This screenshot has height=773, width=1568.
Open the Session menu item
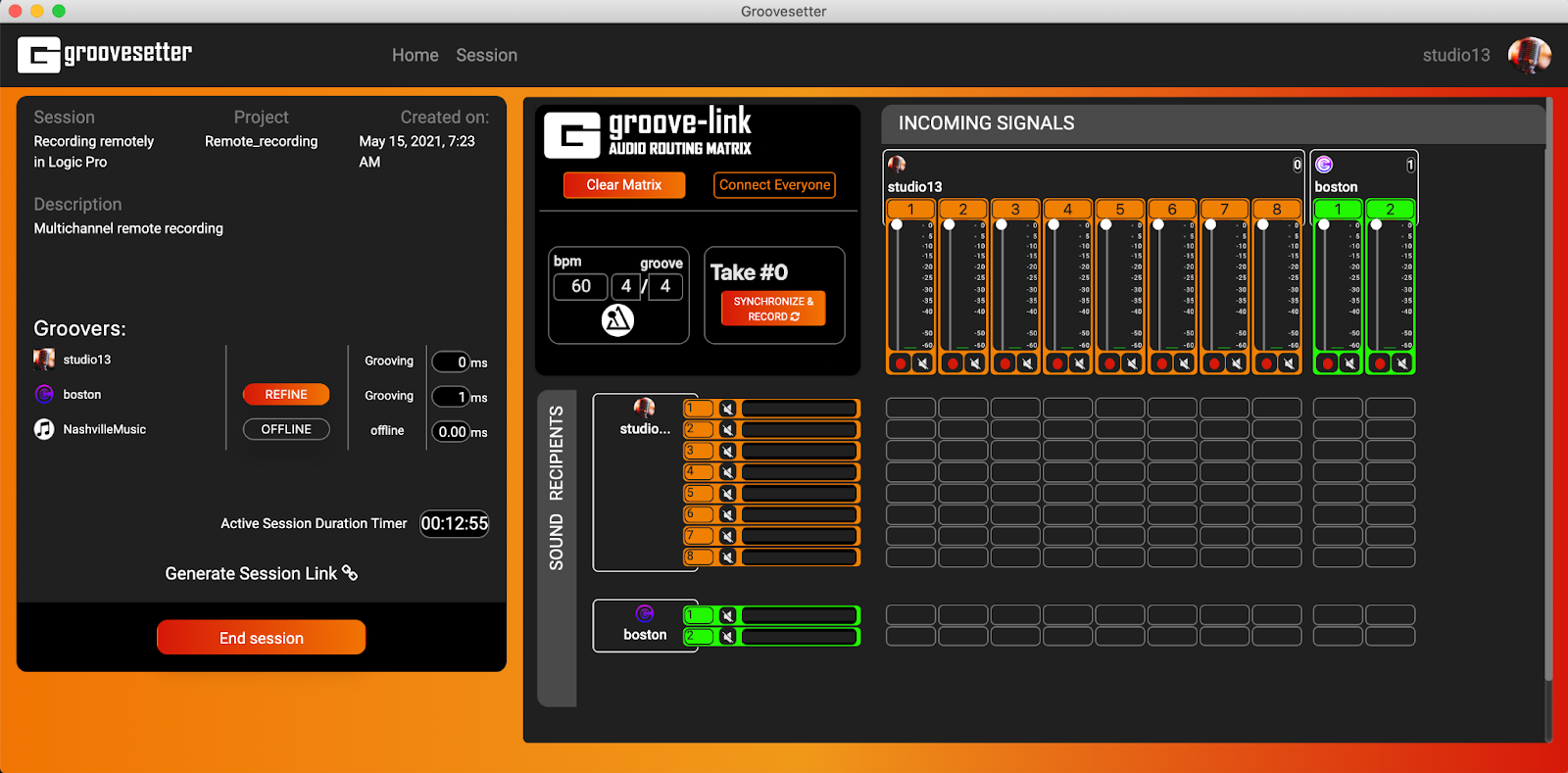point(486,55)
